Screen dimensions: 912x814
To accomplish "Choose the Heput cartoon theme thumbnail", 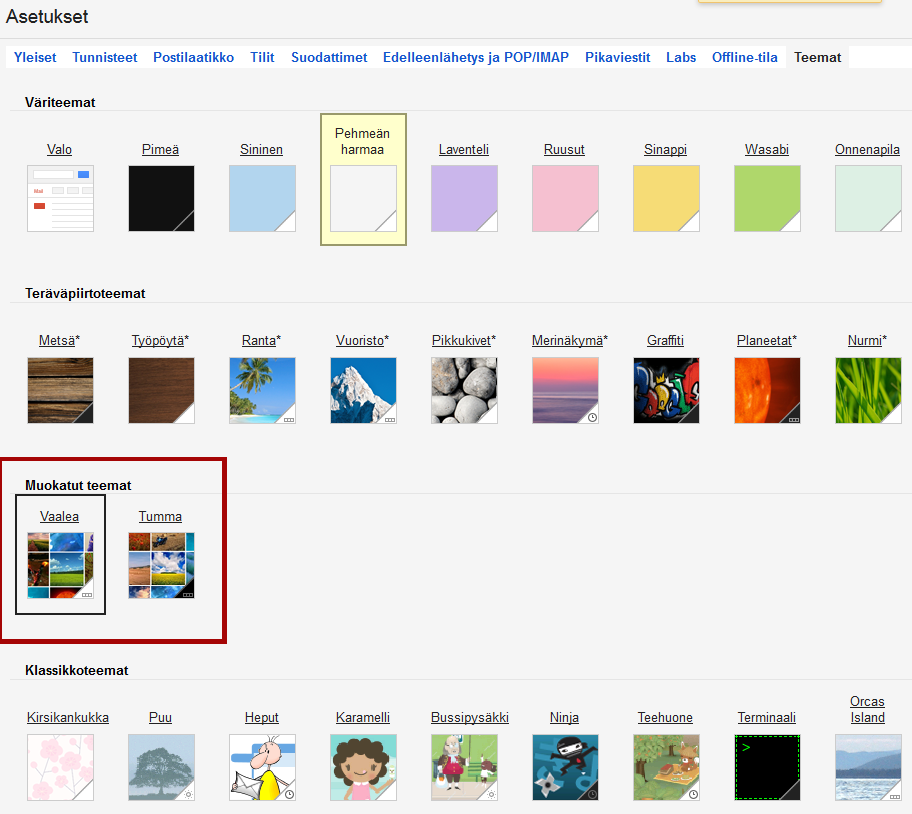I will [x=262, y=767].
